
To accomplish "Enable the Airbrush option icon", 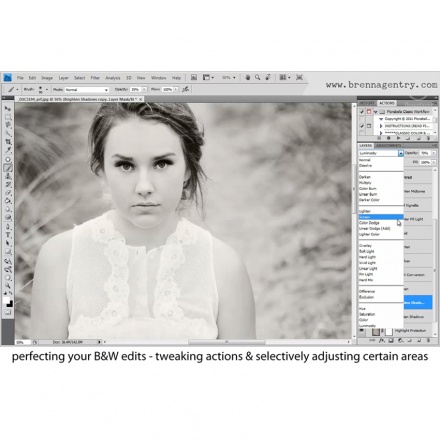I will point(186,89).
